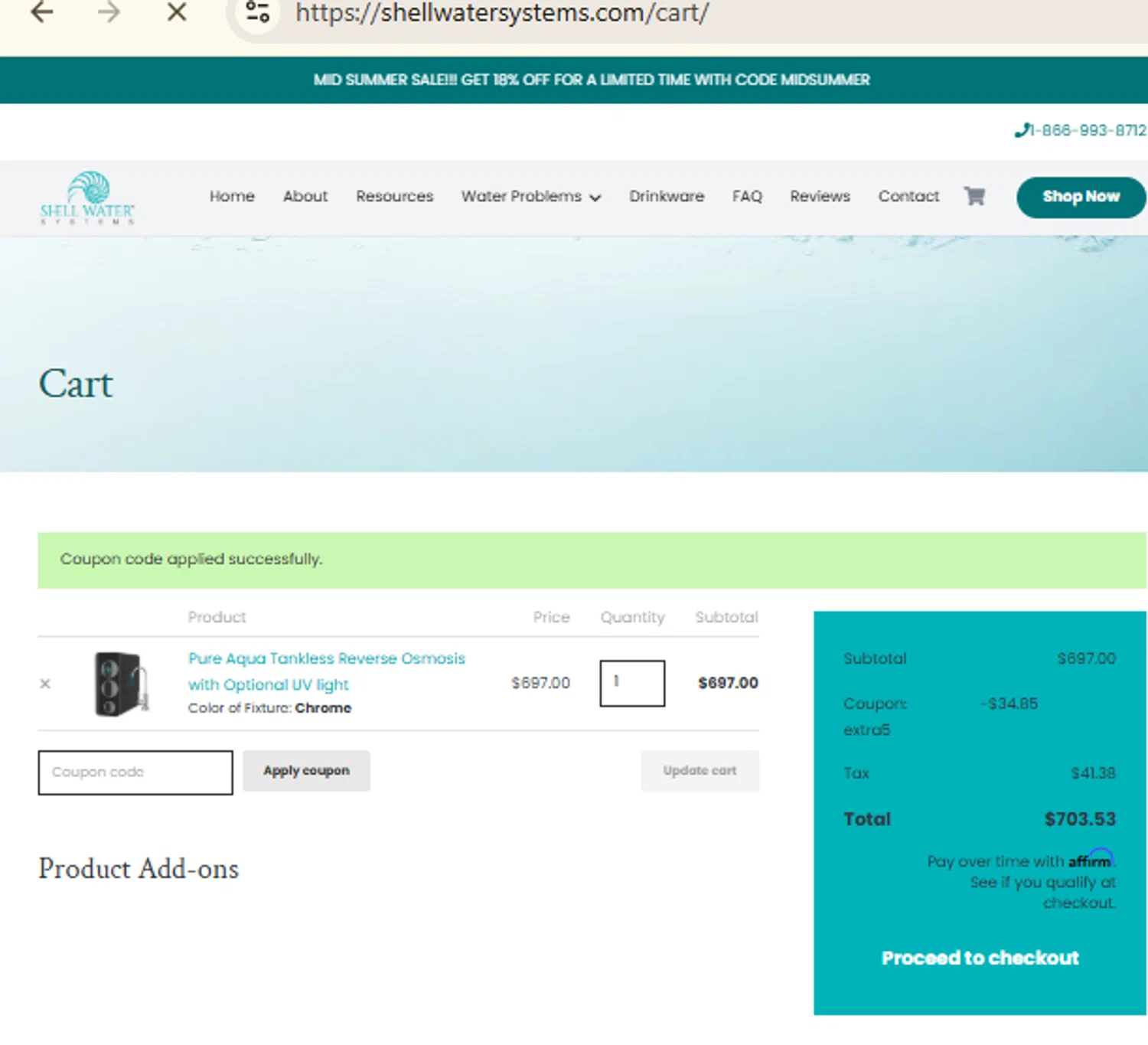Go to the FAQ page

(x=747, y=196)
